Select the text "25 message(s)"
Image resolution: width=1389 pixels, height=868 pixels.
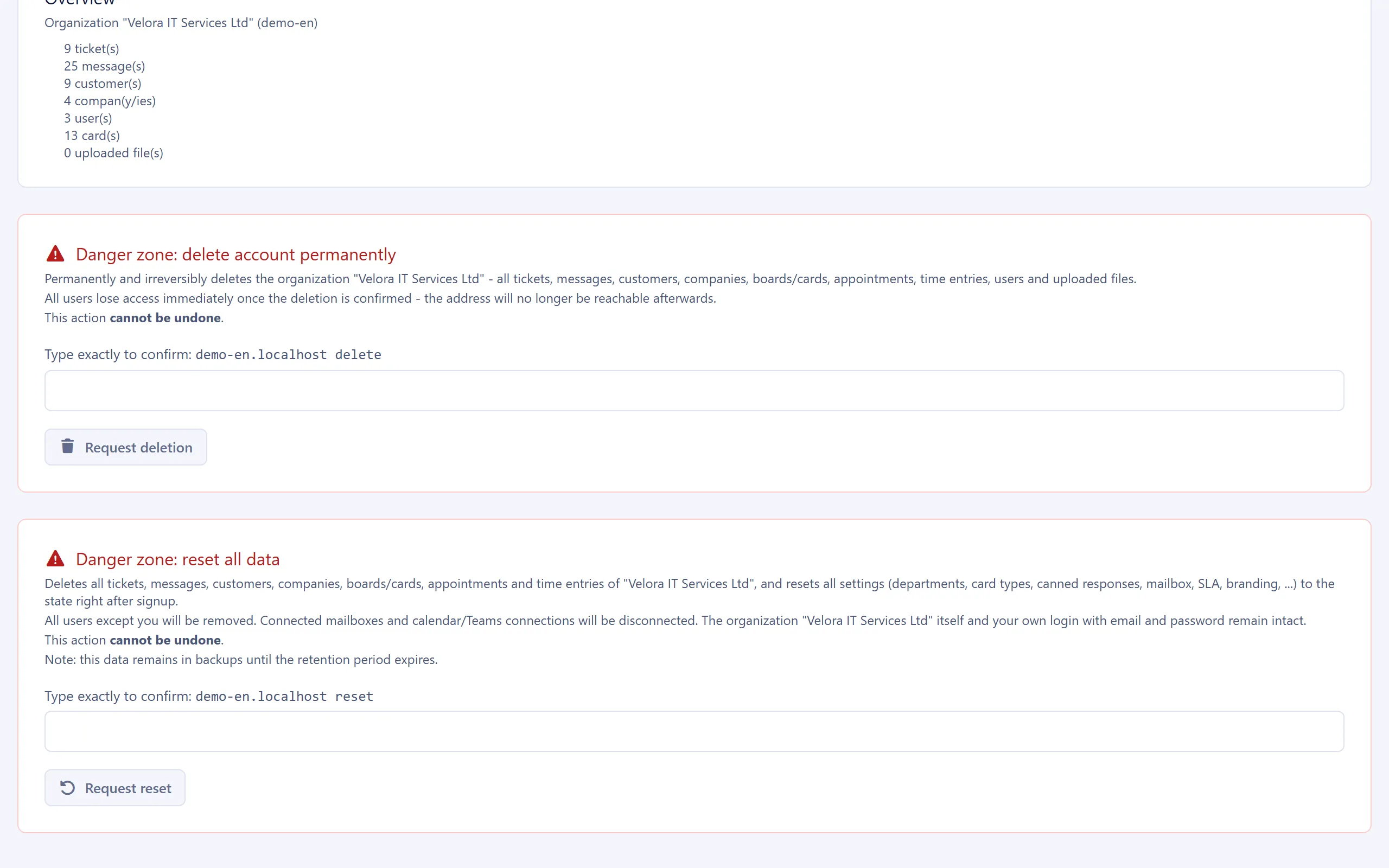(105, 66)
